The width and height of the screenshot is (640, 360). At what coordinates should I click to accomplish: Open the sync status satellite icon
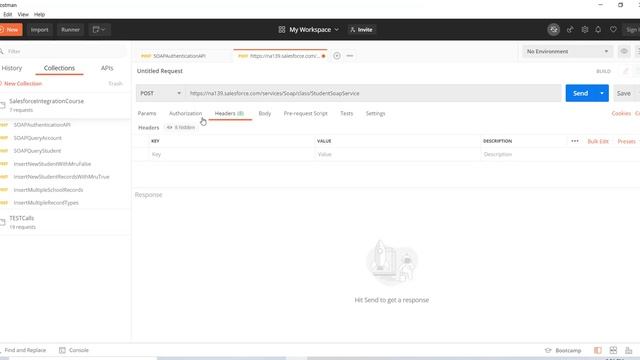point(553,29)
